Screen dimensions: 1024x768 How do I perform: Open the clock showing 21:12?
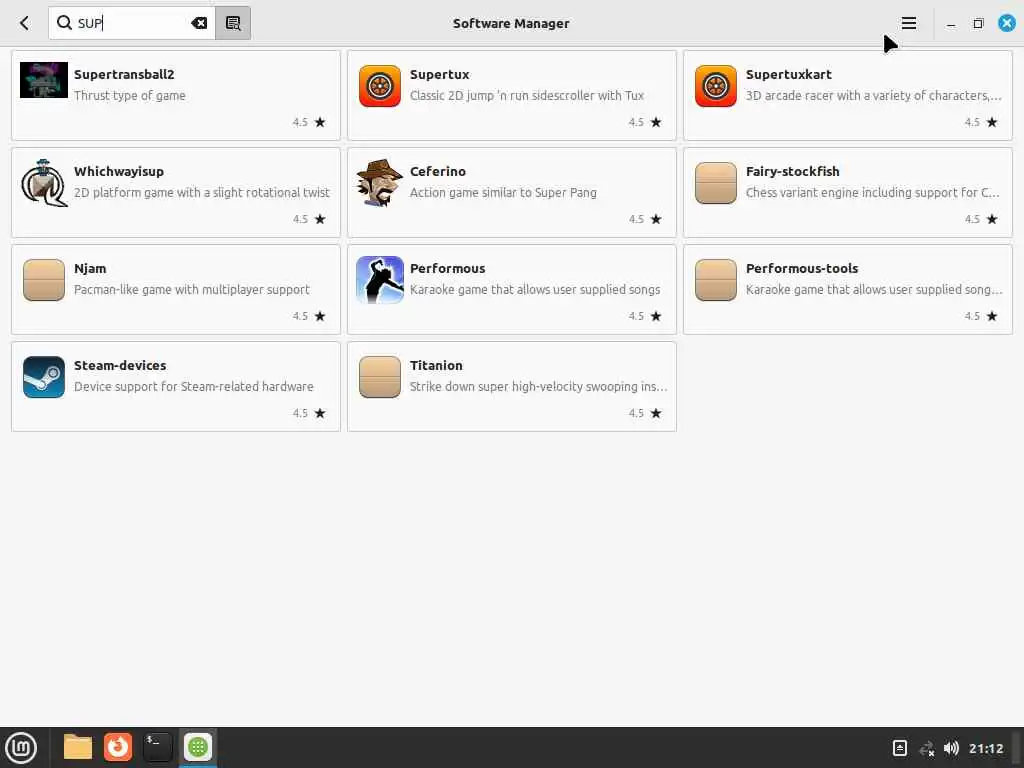pyautogui.click(x=986, y=748)
